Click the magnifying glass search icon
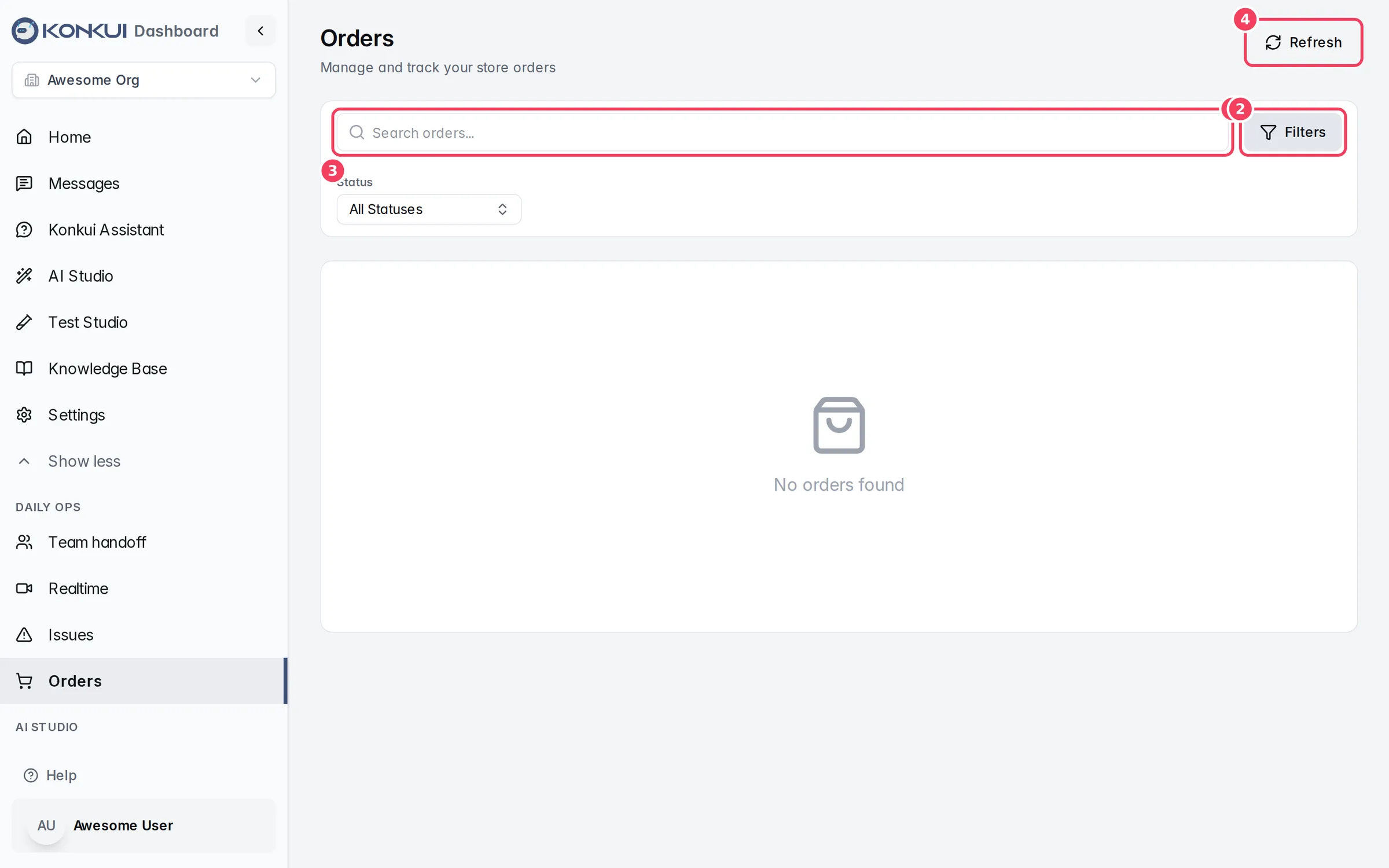Screen dimensions: 1389x868 pos(357,133)
